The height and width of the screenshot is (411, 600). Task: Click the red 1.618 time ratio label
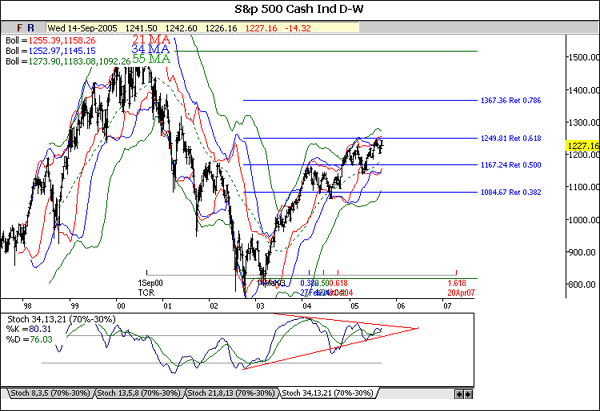(x=457, y=283)
